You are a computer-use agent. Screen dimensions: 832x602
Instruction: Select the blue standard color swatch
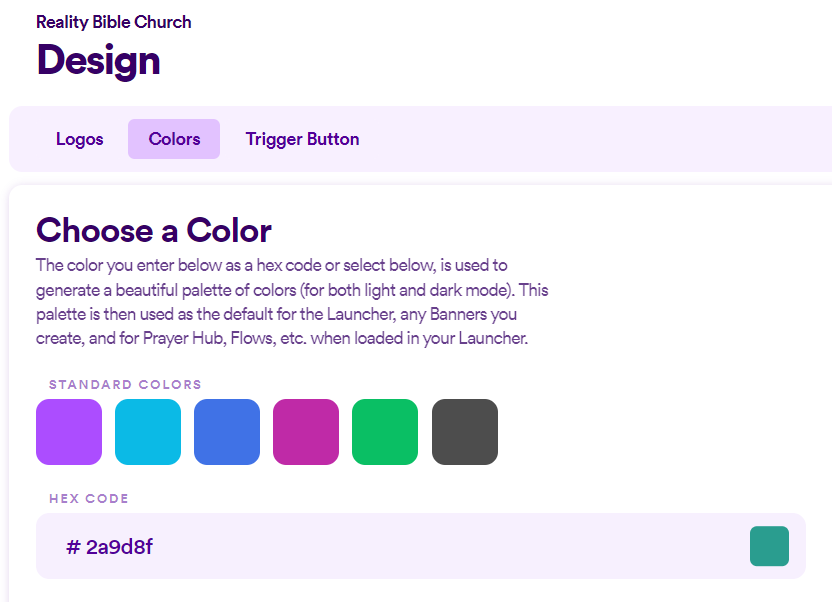point(226,432)
